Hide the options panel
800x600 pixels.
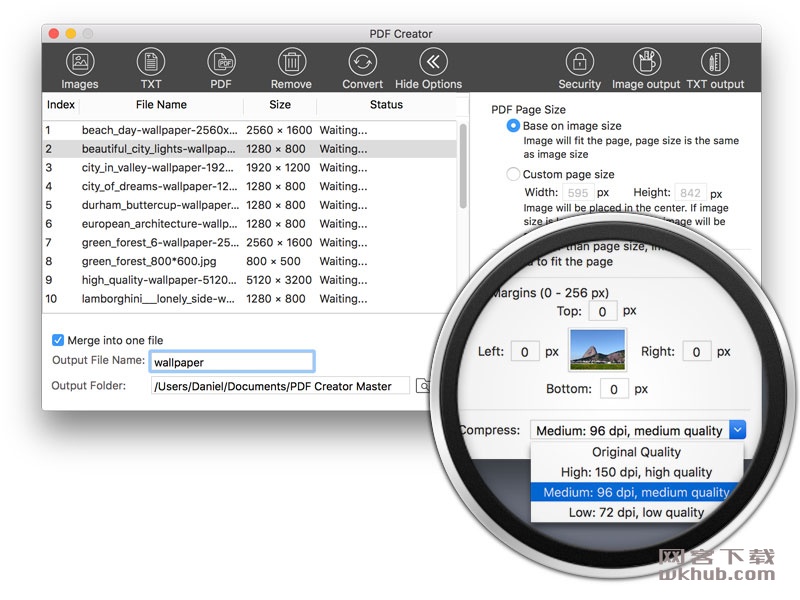[433, 62]
